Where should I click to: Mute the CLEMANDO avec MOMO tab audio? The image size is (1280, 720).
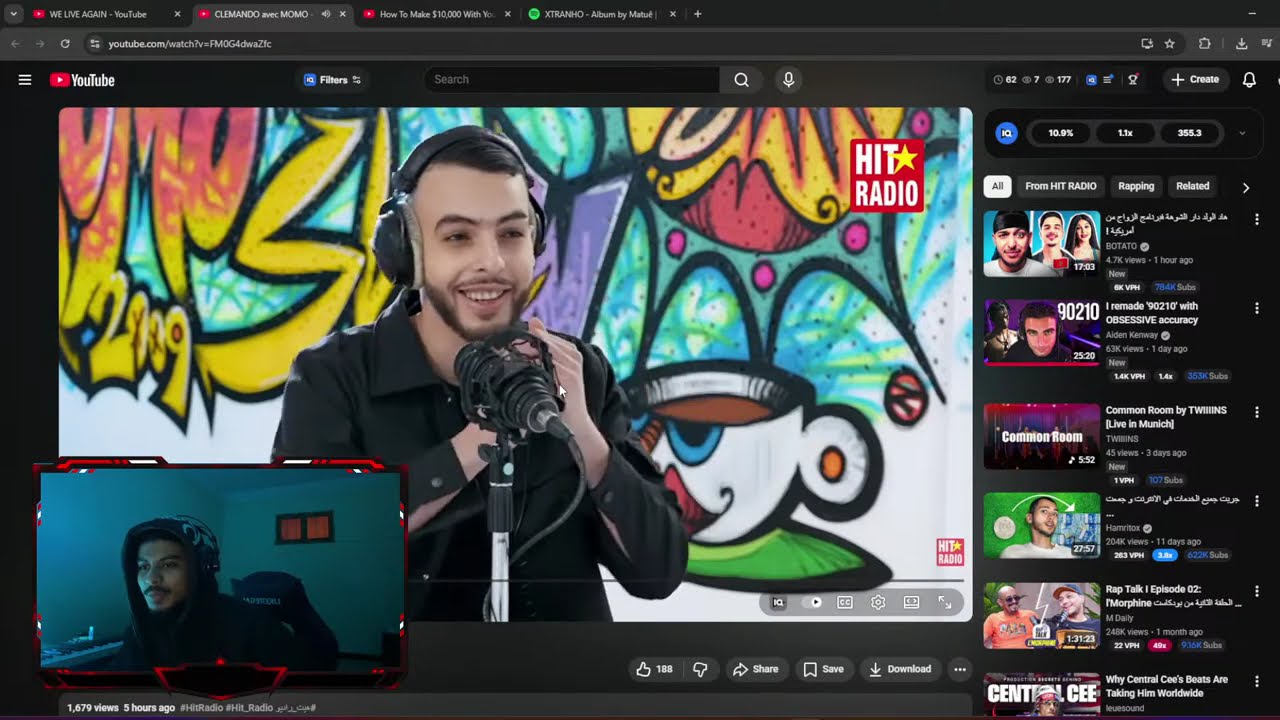click(x=326, y=14)
